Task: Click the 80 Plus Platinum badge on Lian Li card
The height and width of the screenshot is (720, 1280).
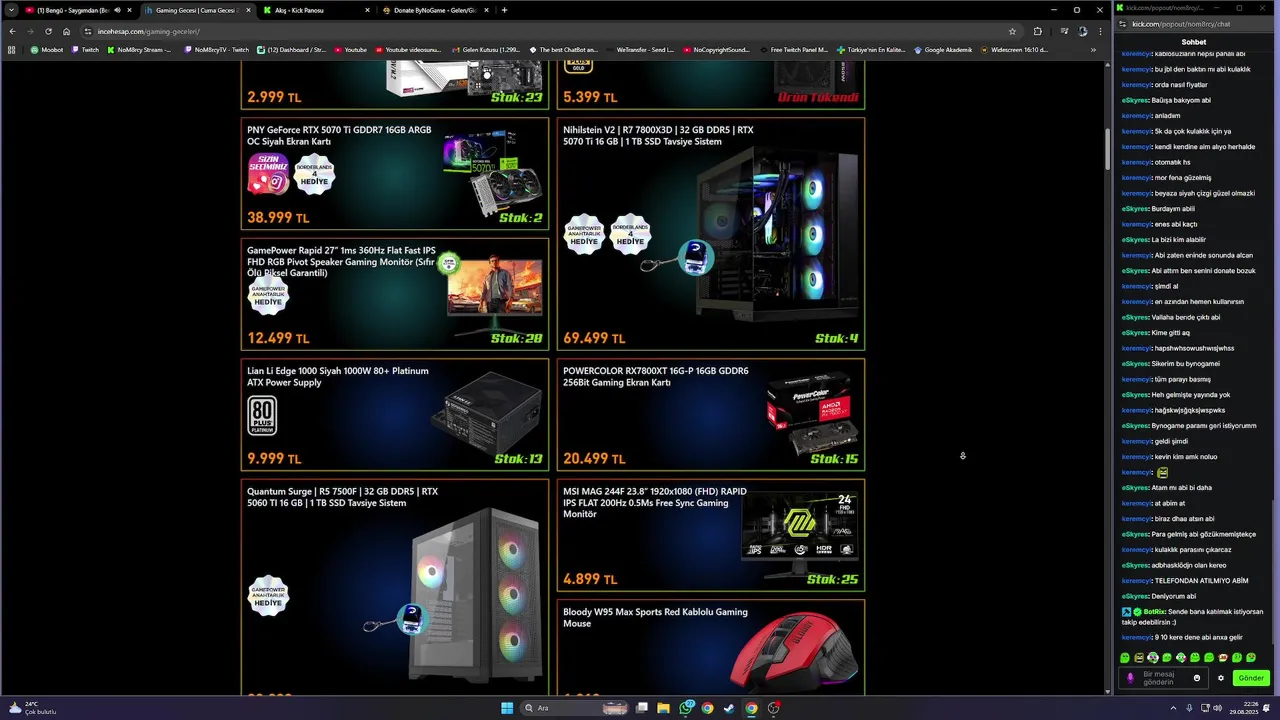Action: [262, 415]
